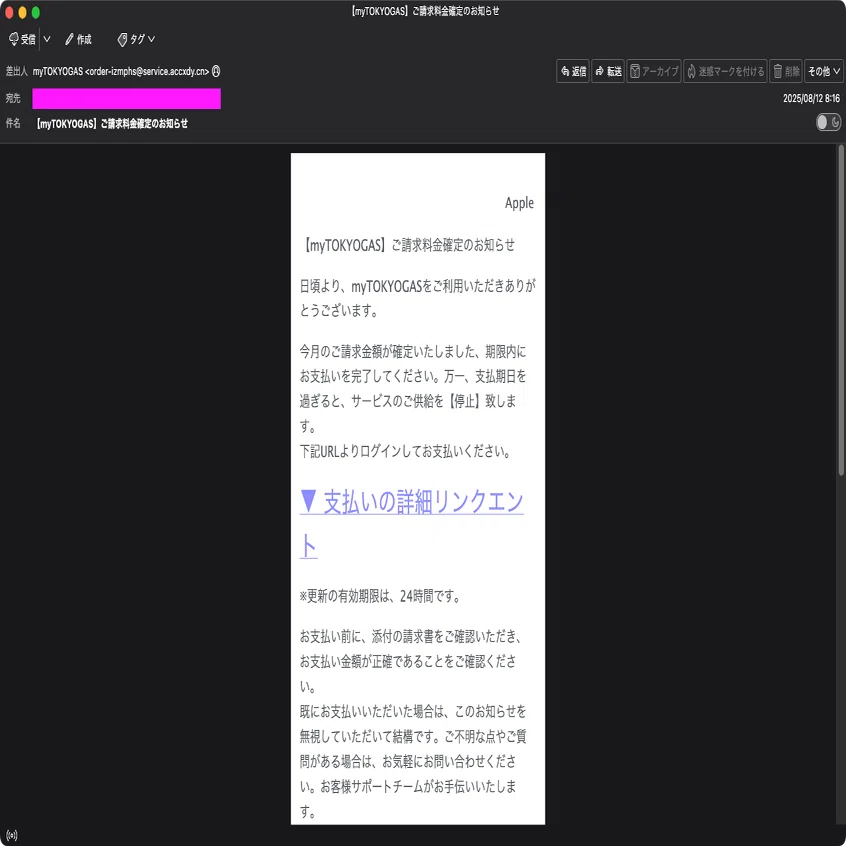Viewport: 846px width, 846px height.
Task: Click the 下記URLよりログインしてお支払いください line
Action: click(405, 451)
